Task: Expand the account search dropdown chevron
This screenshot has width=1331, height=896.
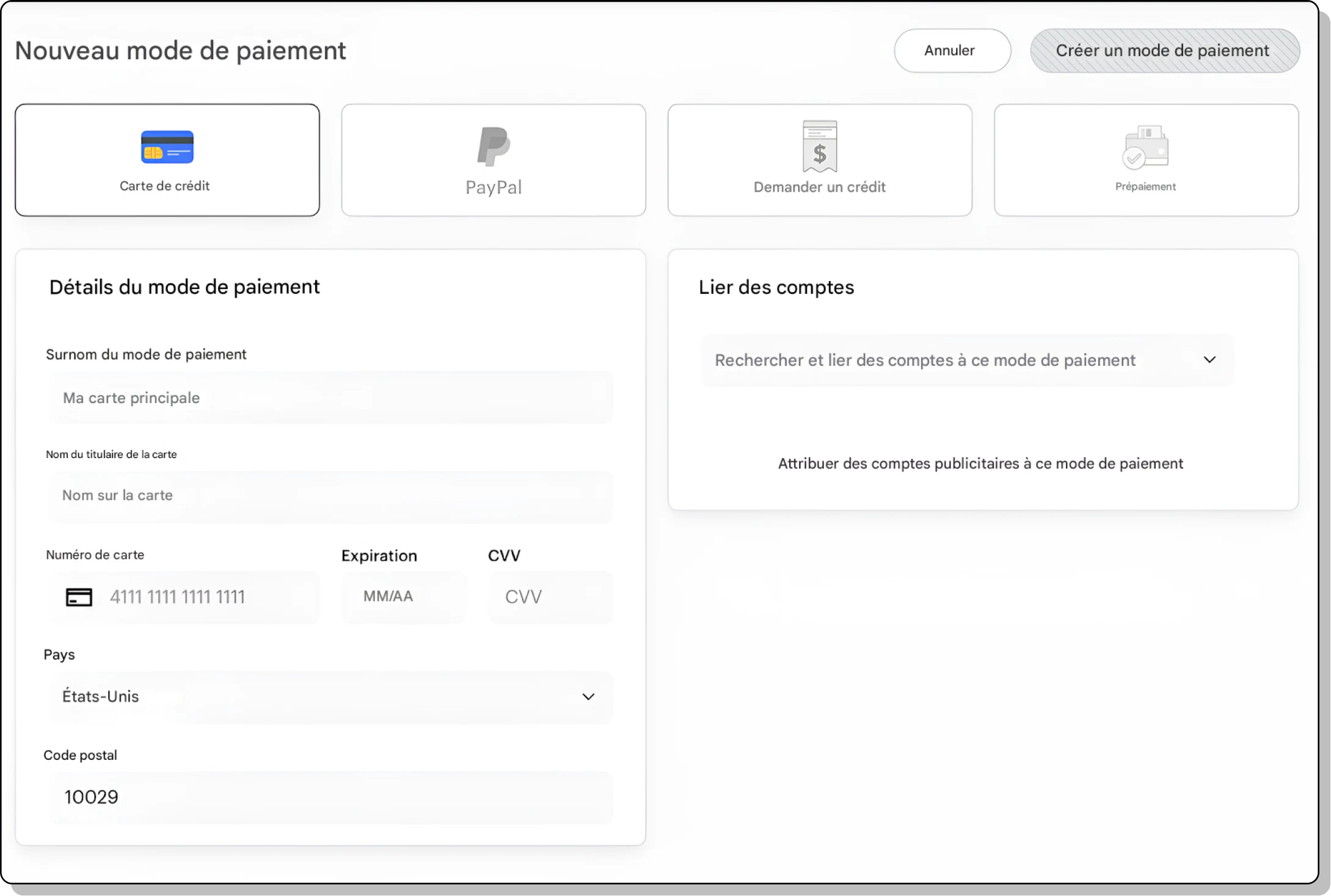Action: point(1209,360)
